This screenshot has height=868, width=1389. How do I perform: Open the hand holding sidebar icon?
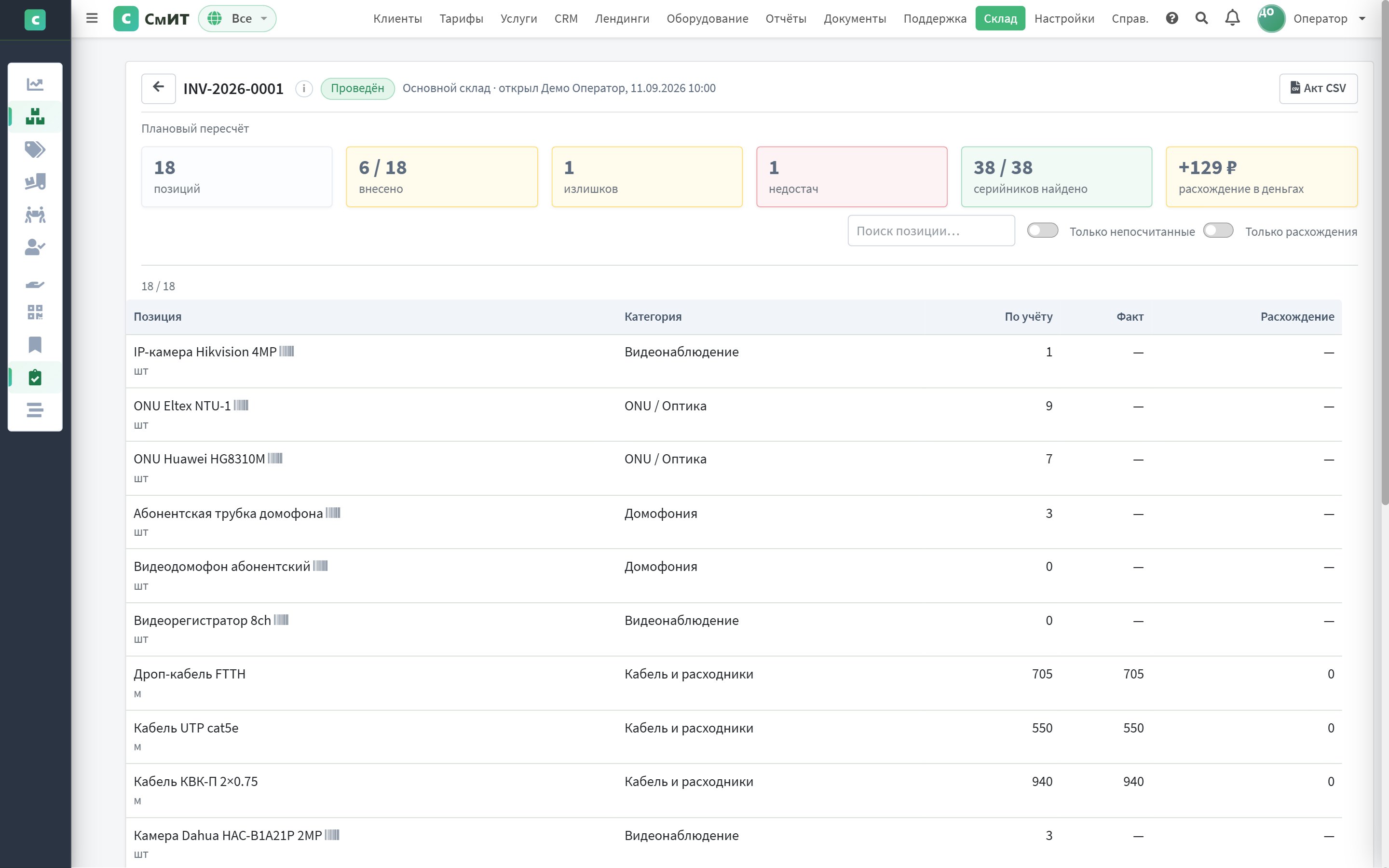point(35,284)
